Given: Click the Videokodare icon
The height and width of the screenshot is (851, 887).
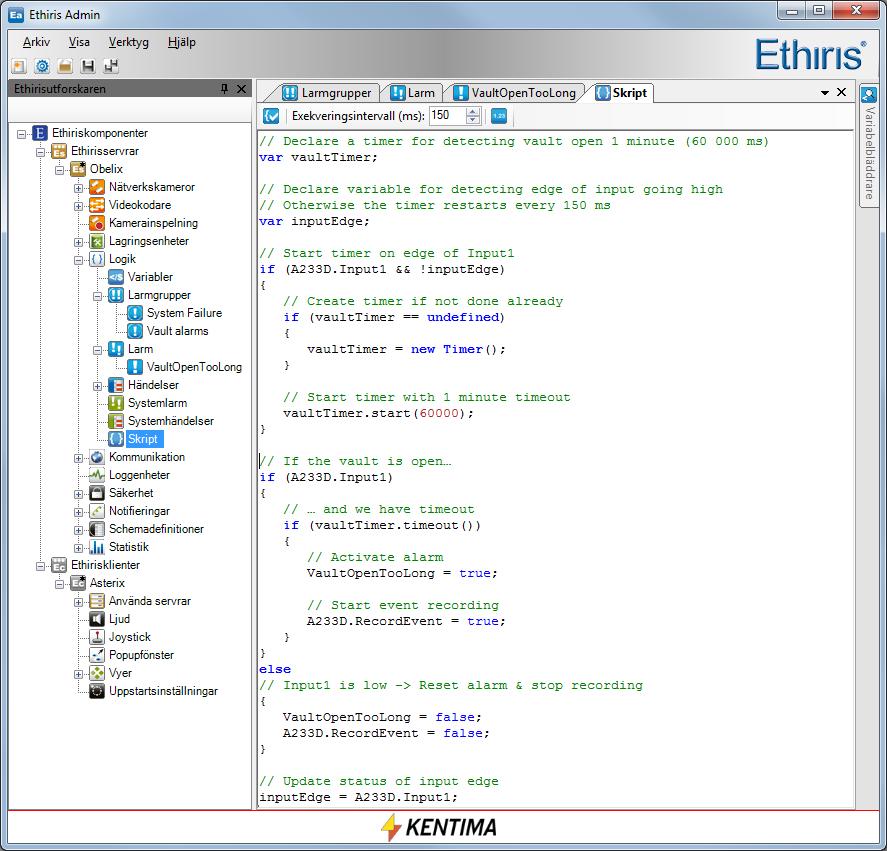Looking at the screenshot, I should 97,205.
